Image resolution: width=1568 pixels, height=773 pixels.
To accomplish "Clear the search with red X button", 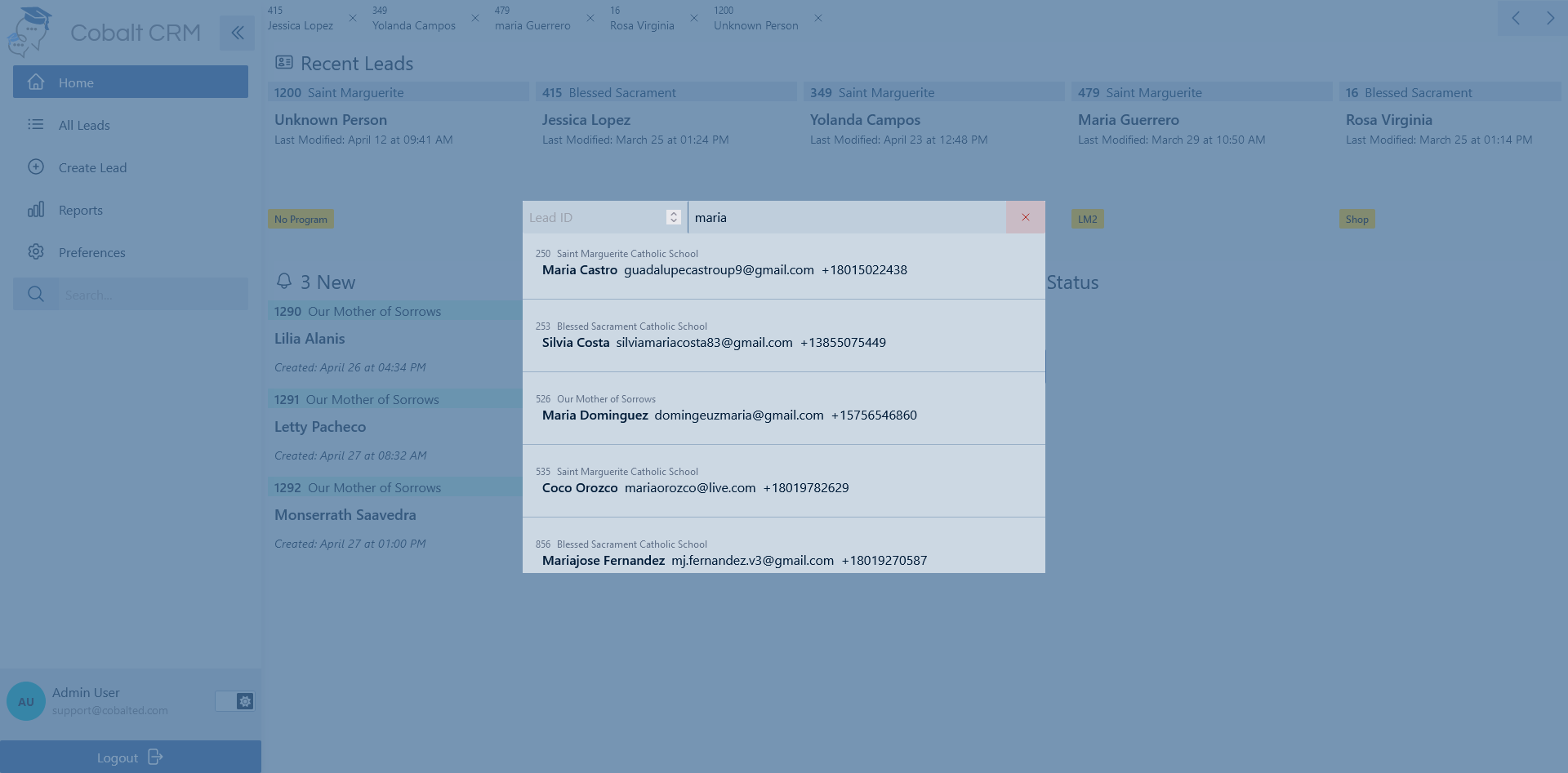I will 1025,217.
